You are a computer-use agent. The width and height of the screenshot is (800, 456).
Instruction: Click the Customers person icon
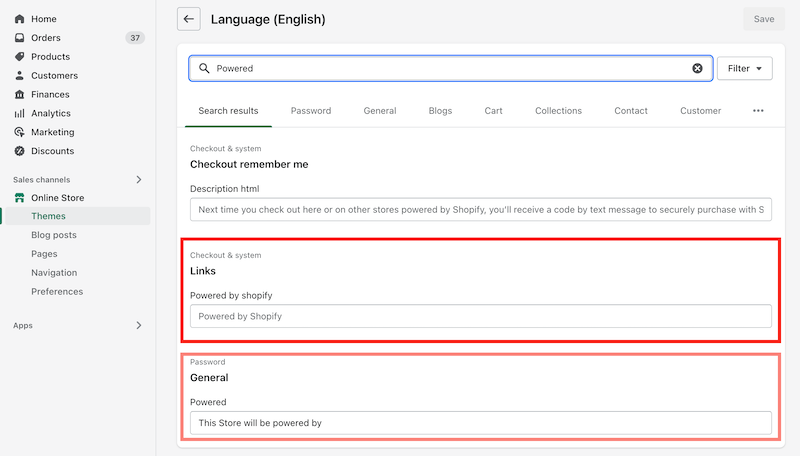click(x=19, y=76)
